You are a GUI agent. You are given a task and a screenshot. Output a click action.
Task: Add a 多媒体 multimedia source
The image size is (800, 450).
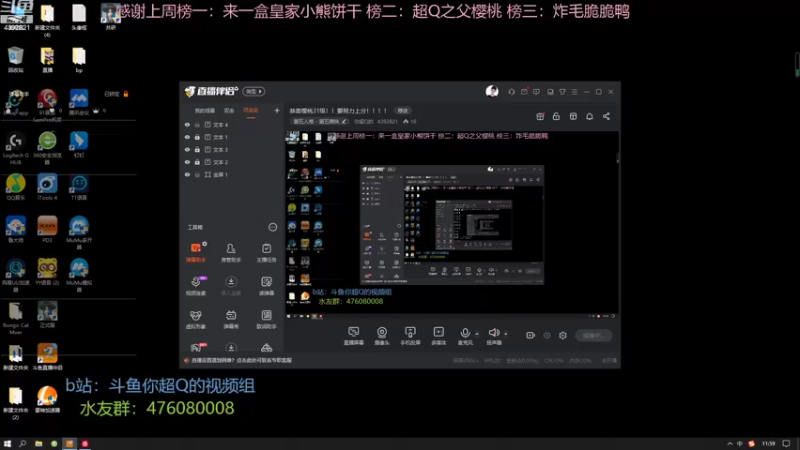pyautogui.click(x=438, y=336)
